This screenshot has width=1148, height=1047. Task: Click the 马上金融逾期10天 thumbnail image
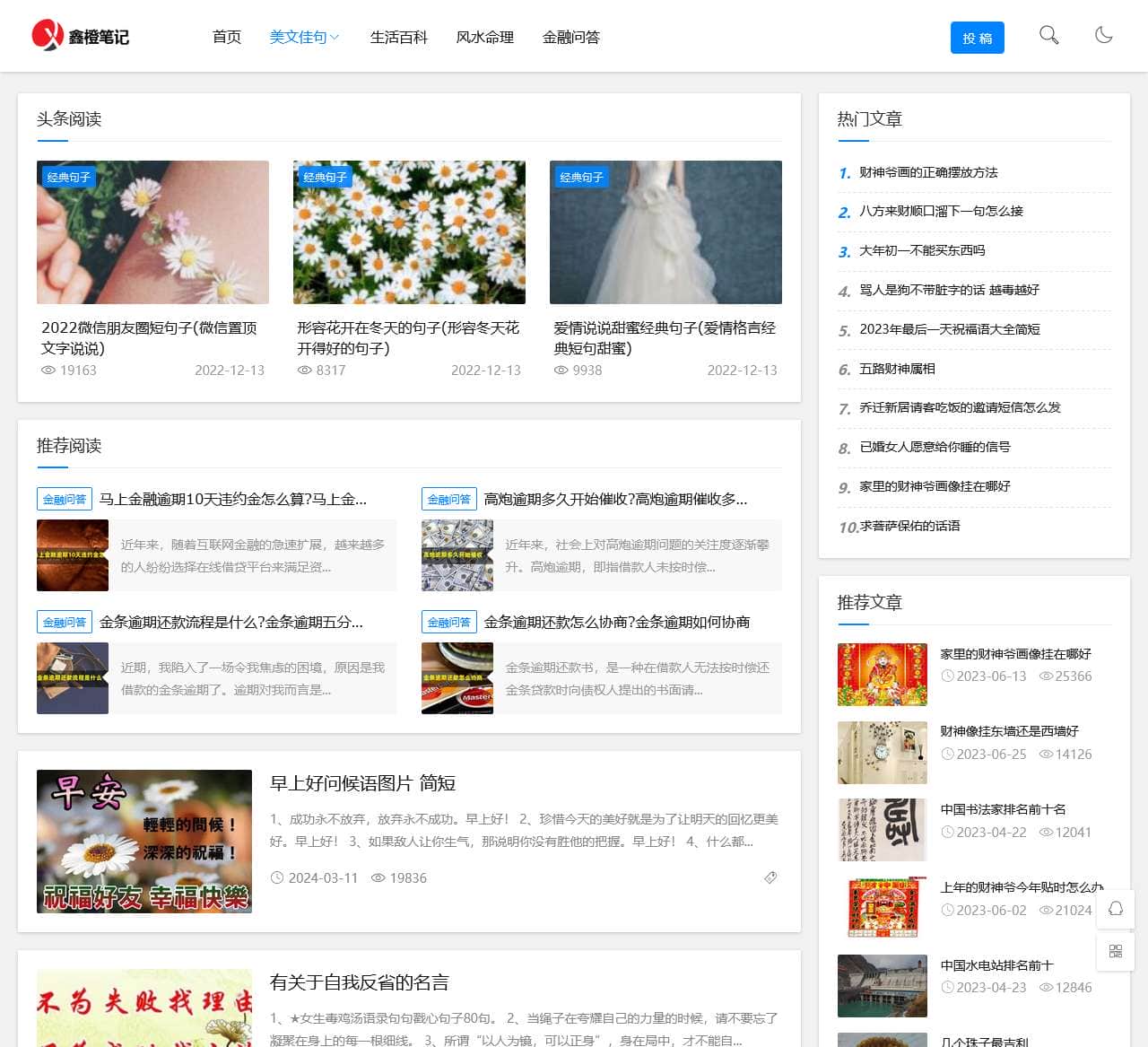tap(73, 555)
